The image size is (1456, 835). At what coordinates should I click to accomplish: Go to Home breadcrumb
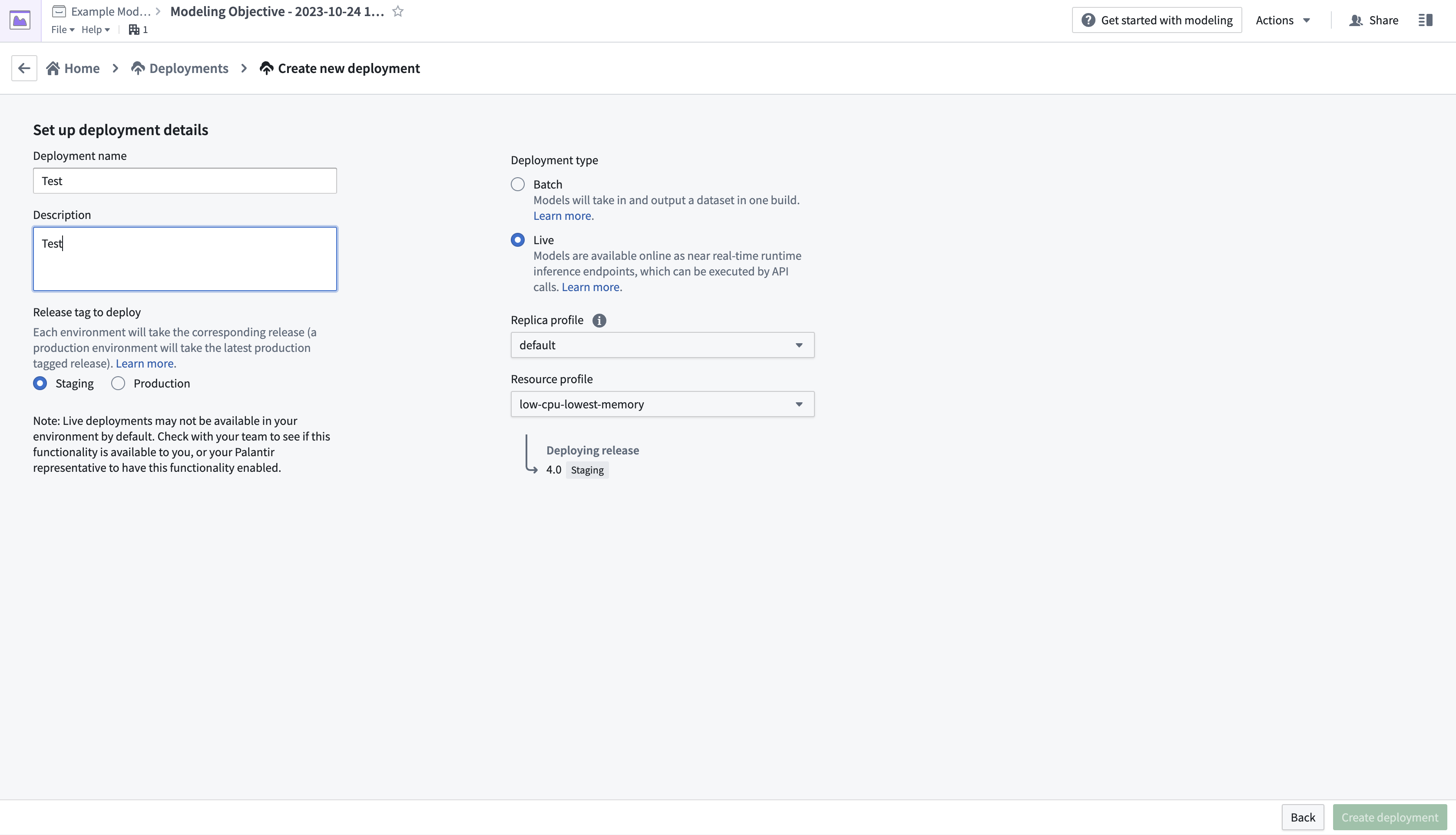point(73,68)
